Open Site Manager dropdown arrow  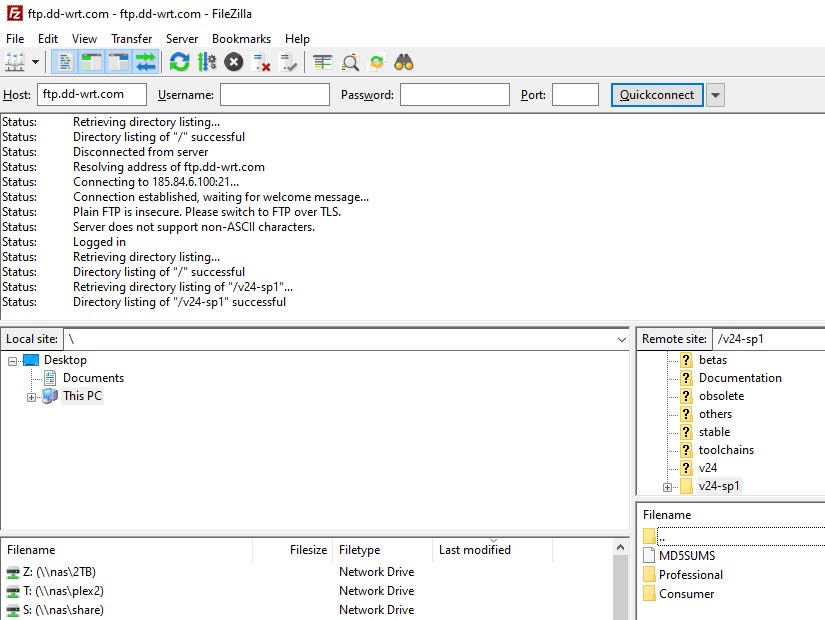click(x=35, y=63)
